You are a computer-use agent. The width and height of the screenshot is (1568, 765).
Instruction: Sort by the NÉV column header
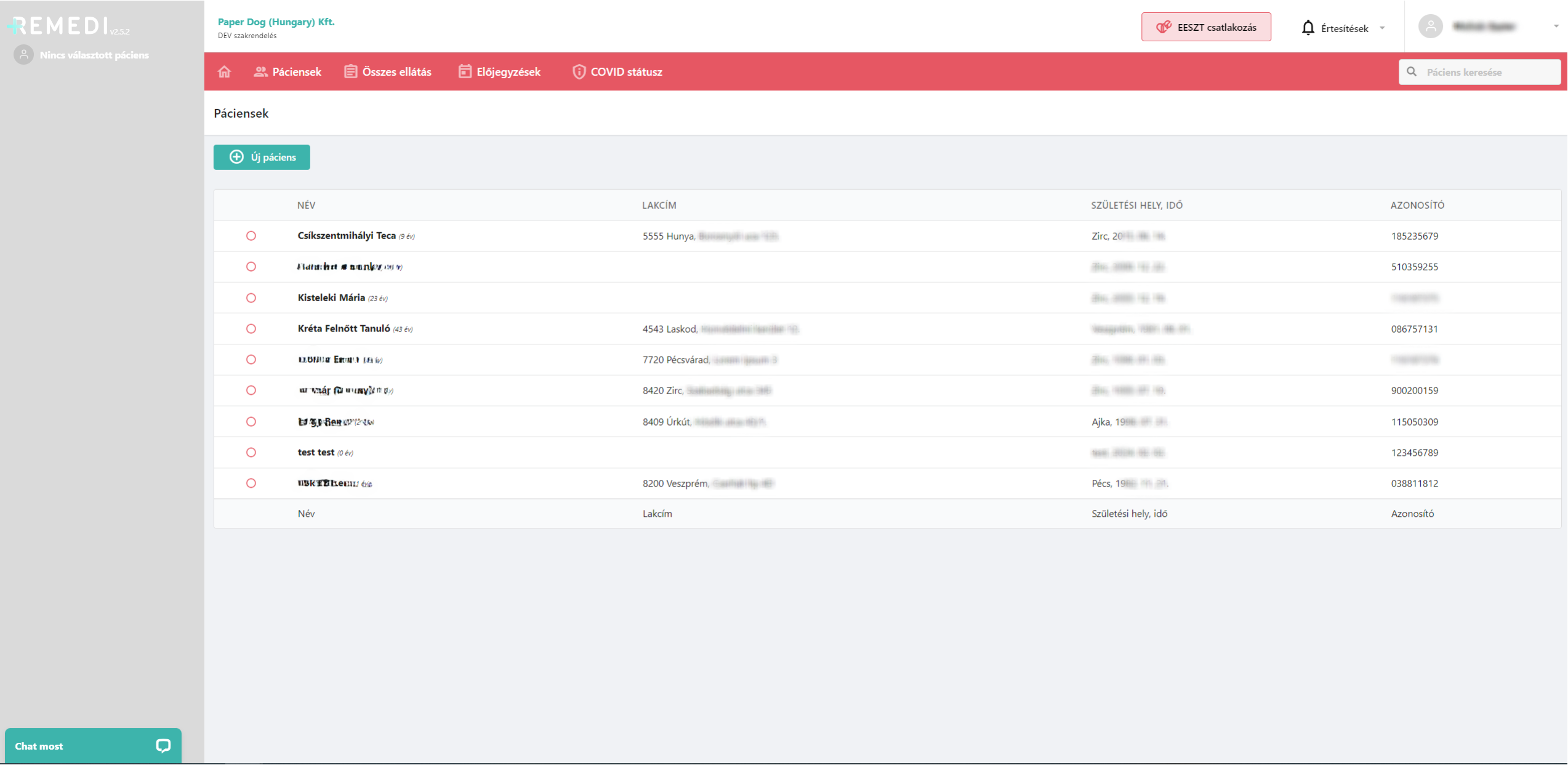click(306, 205)
